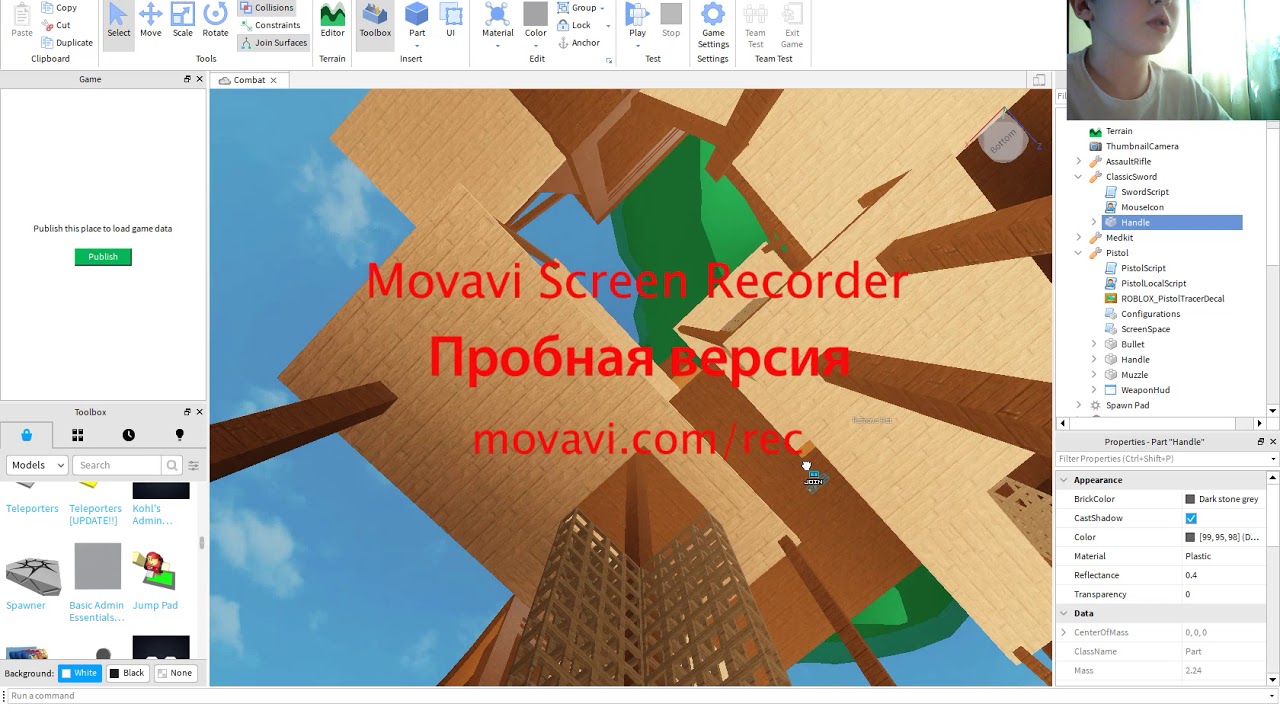Viewport: 1280px width, 720px height.
Task: Start Play test
Action: coord(637,20)
